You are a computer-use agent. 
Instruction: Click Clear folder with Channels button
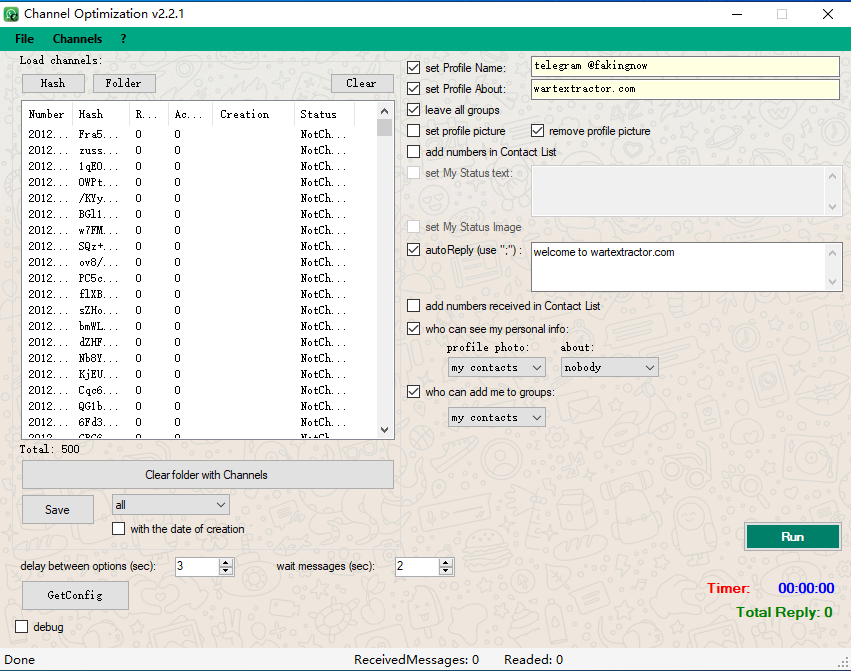tap(207, 475)
